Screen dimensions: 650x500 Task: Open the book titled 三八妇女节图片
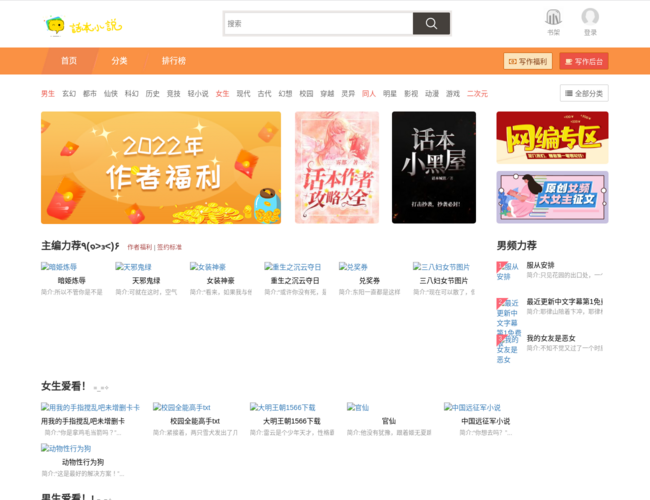444,281
